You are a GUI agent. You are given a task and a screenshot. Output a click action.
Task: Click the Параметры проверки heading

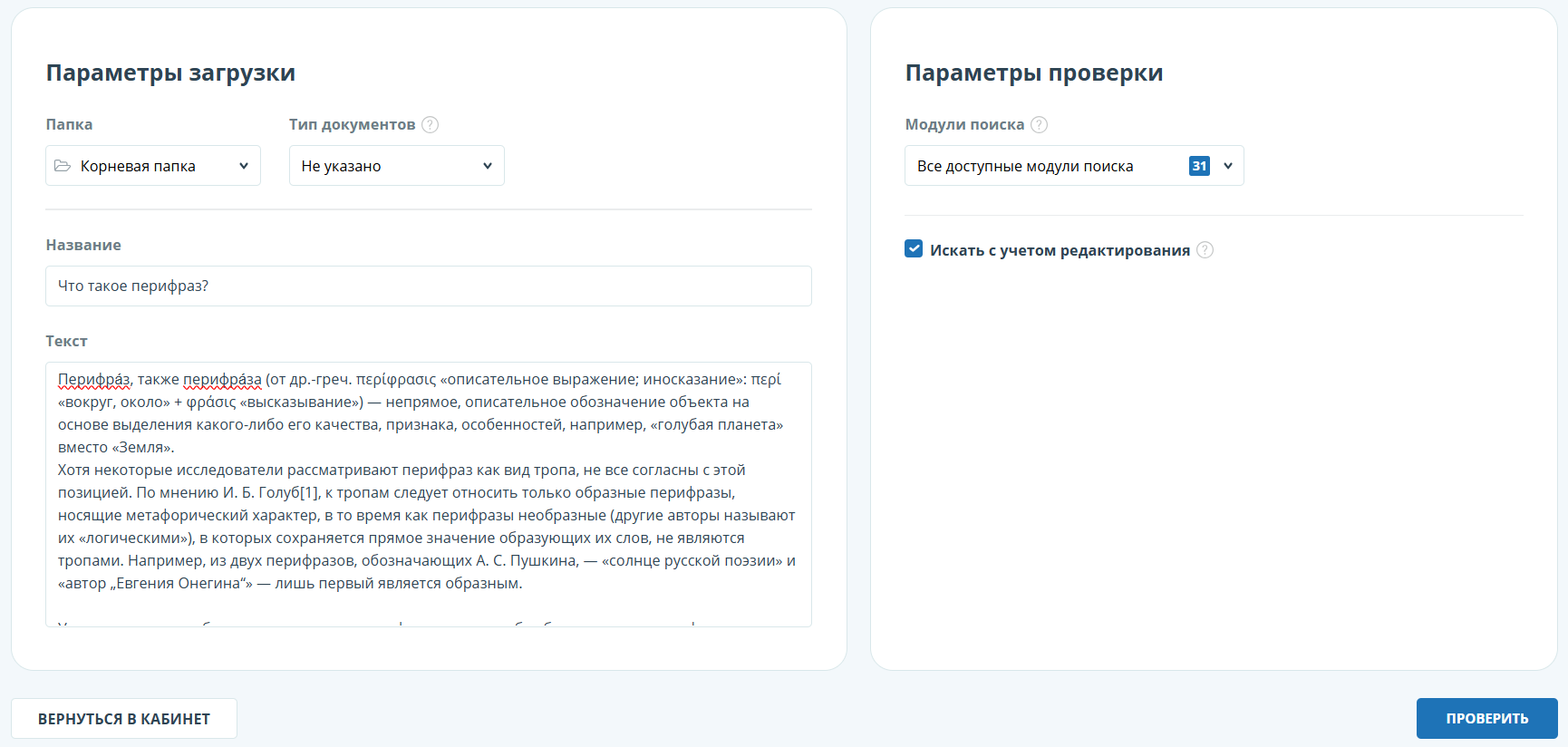tap(1033, 73)
